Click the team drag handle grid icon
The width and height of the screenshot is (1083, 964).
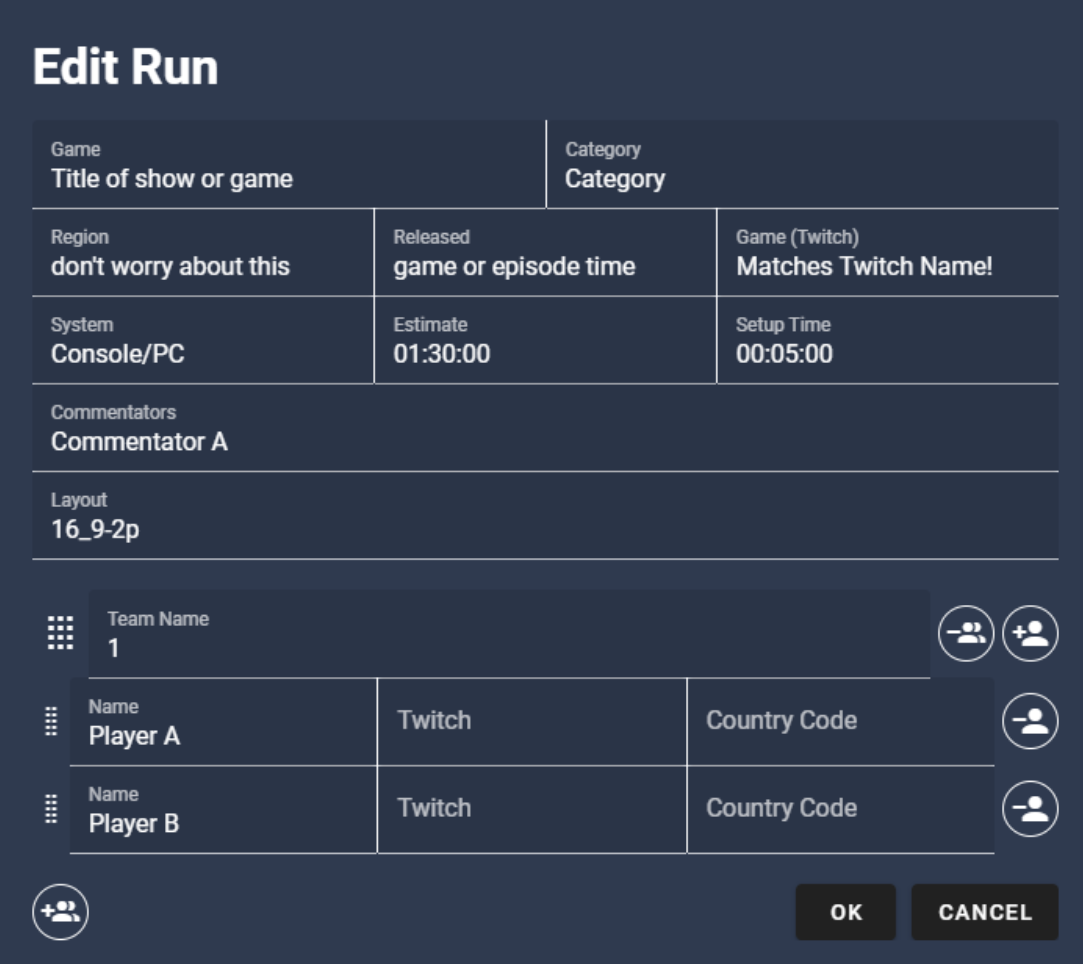(x=61, y=634)
